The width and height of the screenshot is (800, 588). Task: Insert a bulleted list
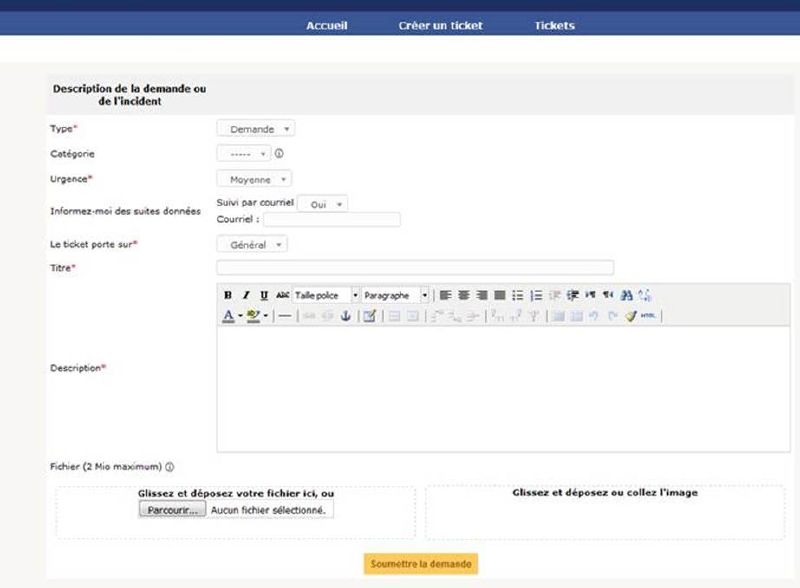pyautogui.click(x=518, y=296)
